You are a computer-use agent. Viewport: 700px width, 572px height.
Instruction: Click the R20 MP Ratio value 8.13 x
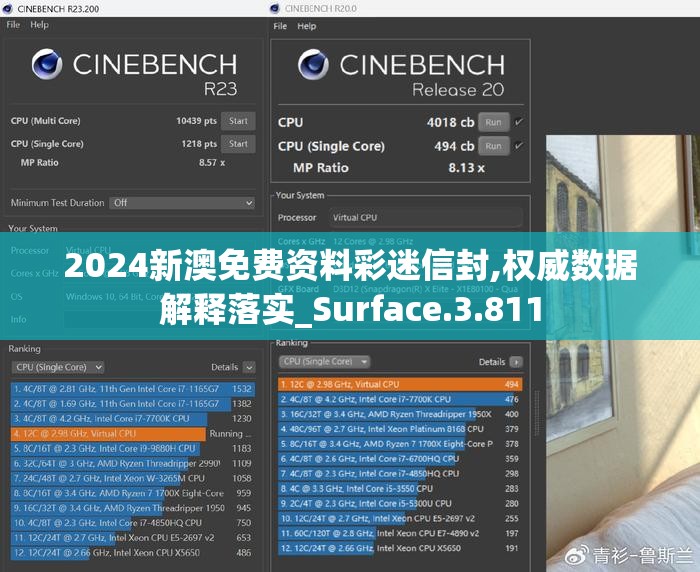point(467,168)
